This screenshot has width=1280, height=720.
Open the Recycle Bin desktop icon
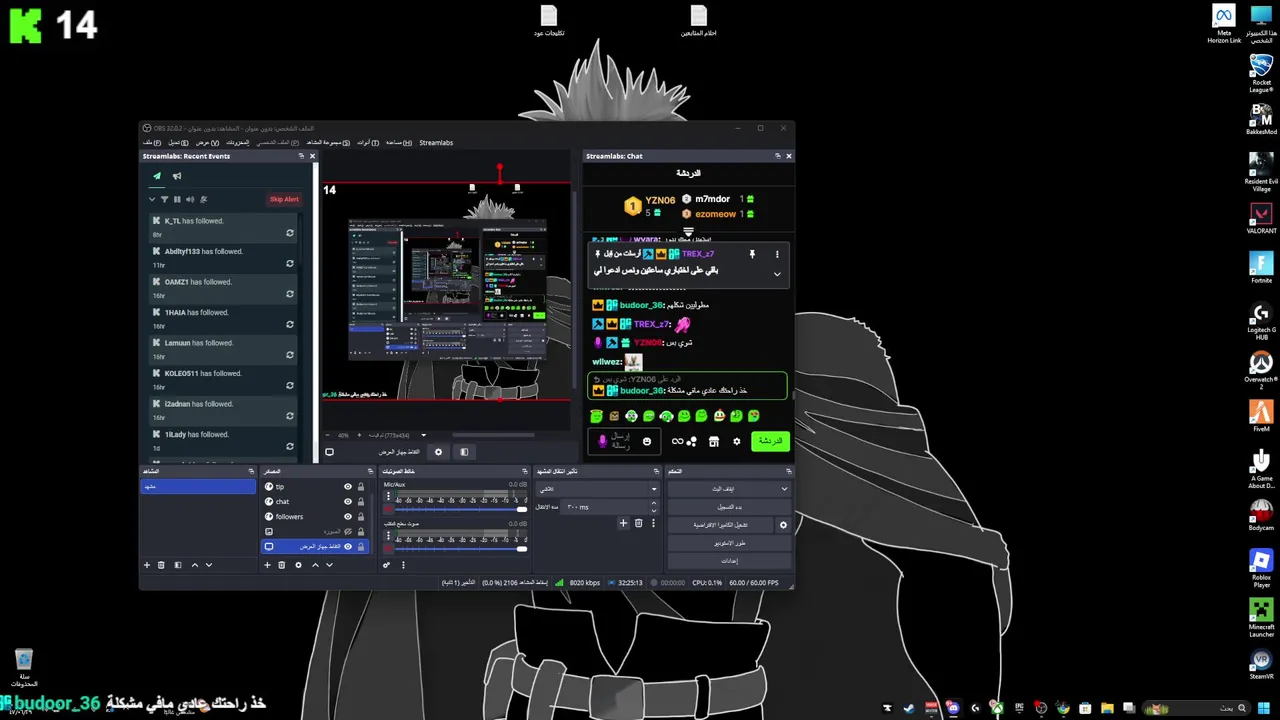pos(24,669)
